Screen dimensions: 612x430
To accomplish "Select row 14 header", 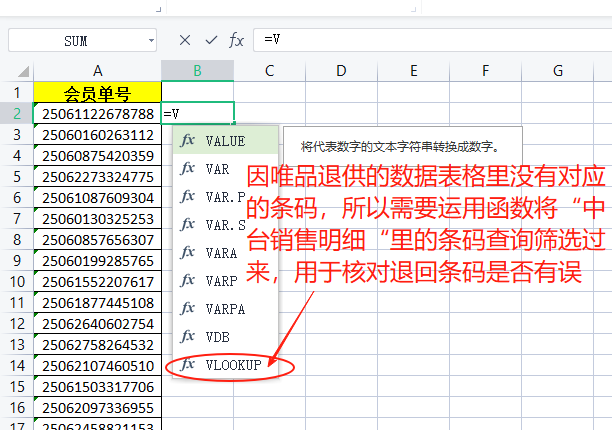I will pyautogui.click(x=16, y=365).
